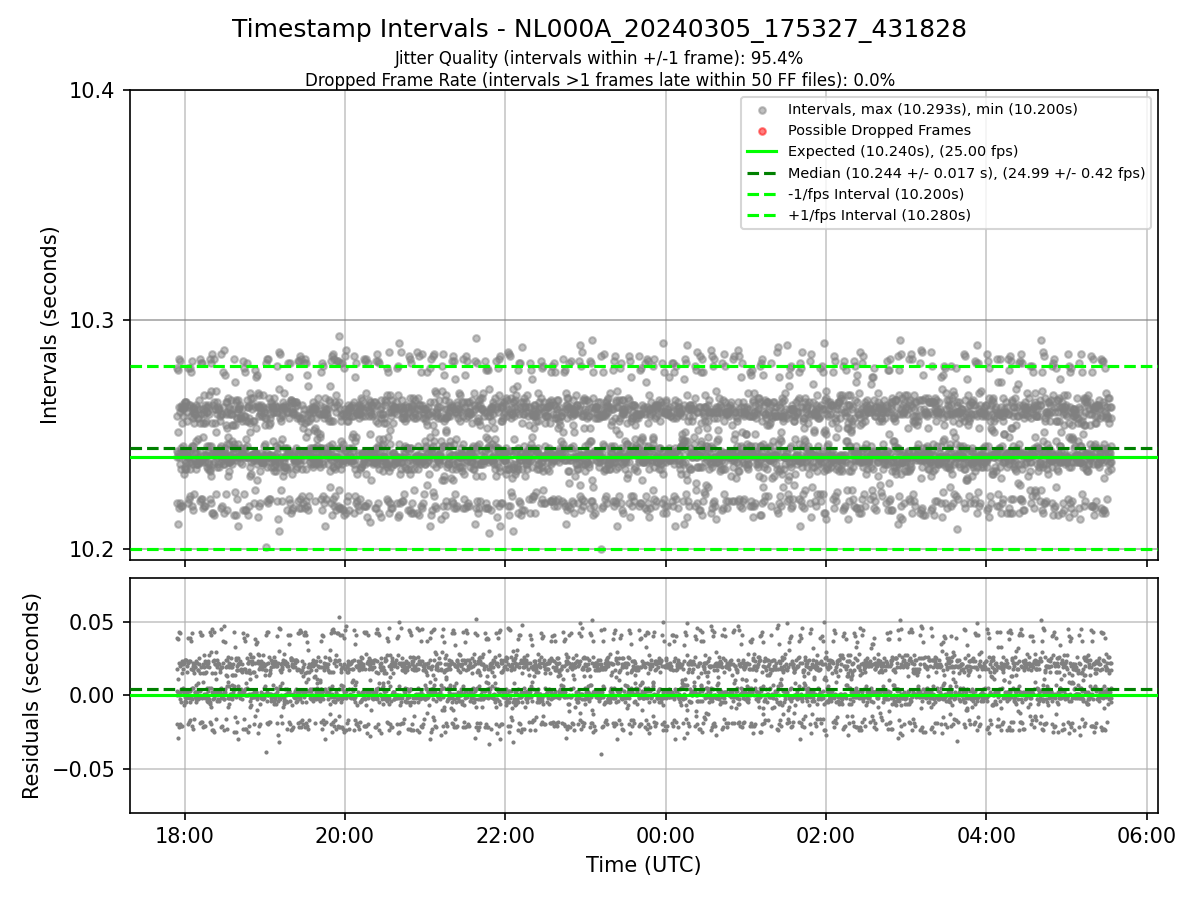The image size is (1200, 900).
Task: Click the 'Intervals (seconds)' y-axis label
Action: [50, 324]
